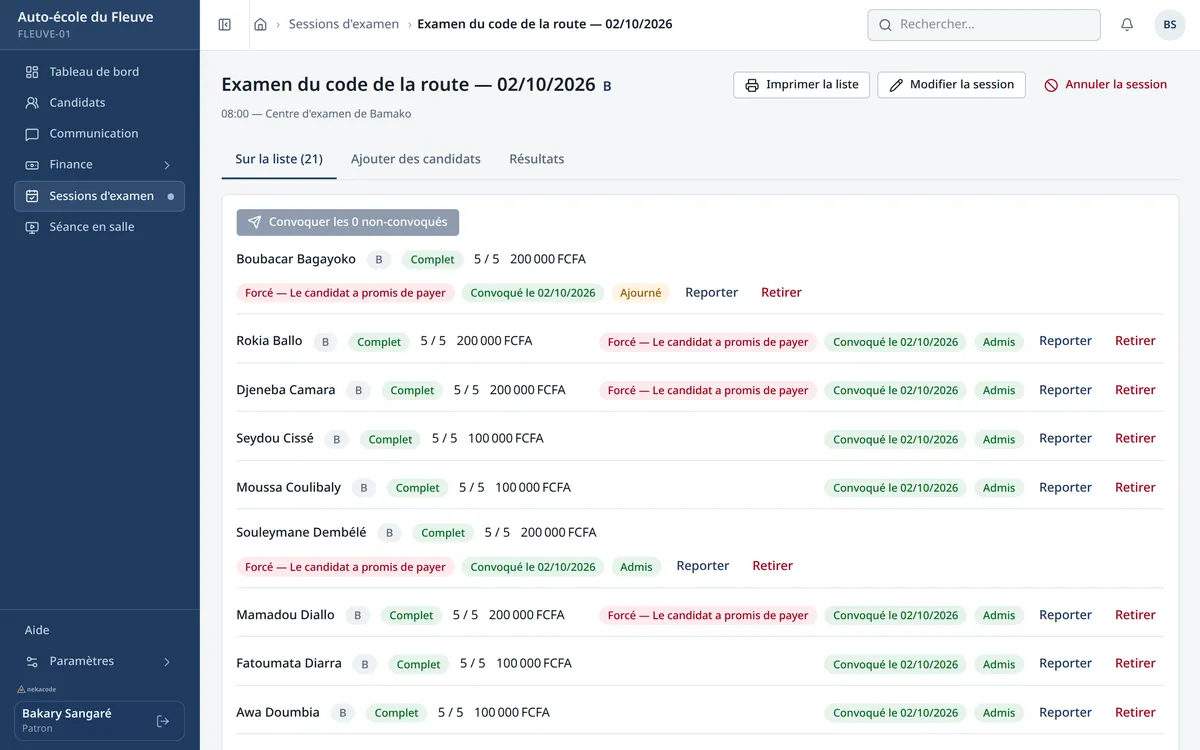The width and height of the screenshot is (1200, 750).
Task: Click Reporter for Awa Doumbia
Action: (x=1066, y=713)
